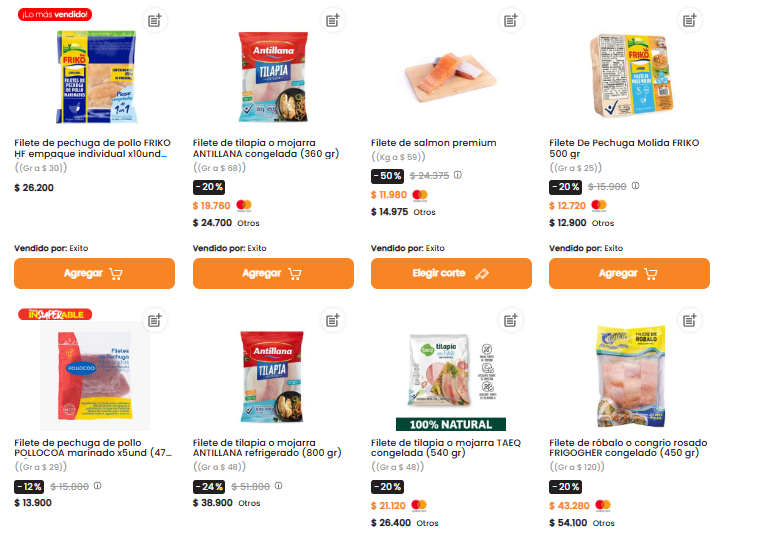Show price info for Pechuga Molida FRIKO
This screenshot has height=539, width=758.
pos(635,186)
